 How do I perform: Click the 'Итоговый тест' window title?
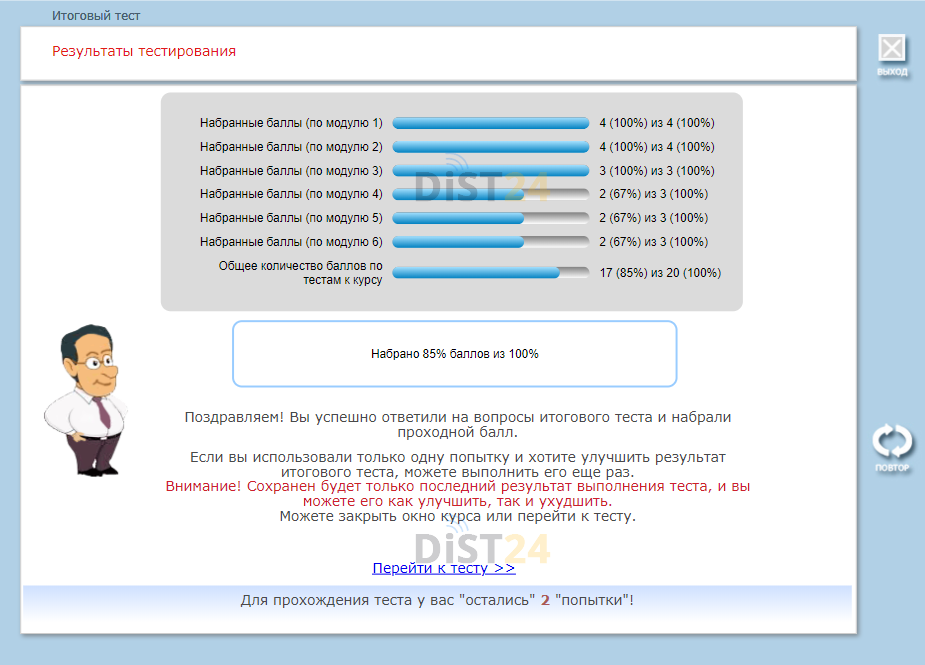[x=96, y=16]
